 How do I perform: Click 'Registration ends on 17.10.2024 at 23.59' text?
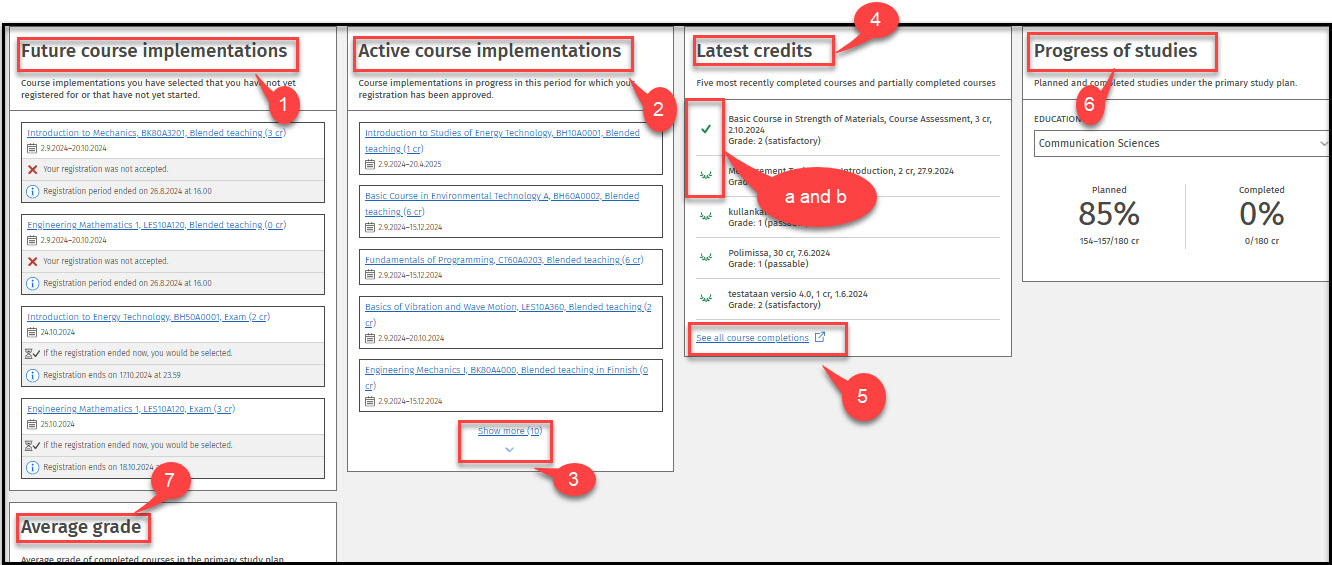pos(112,375)
